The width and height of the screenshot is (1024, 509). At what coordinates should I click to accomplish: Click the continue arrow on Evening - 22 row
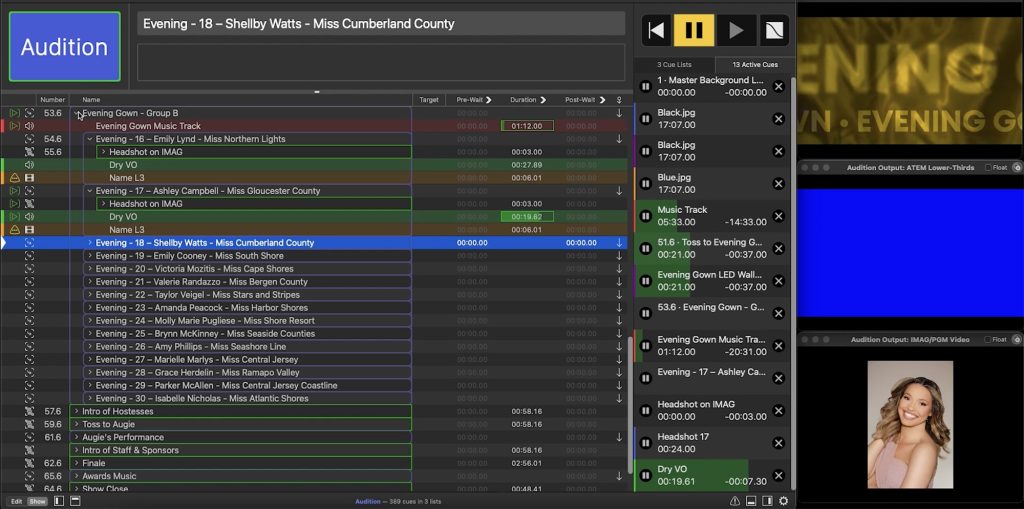(619, 295)
